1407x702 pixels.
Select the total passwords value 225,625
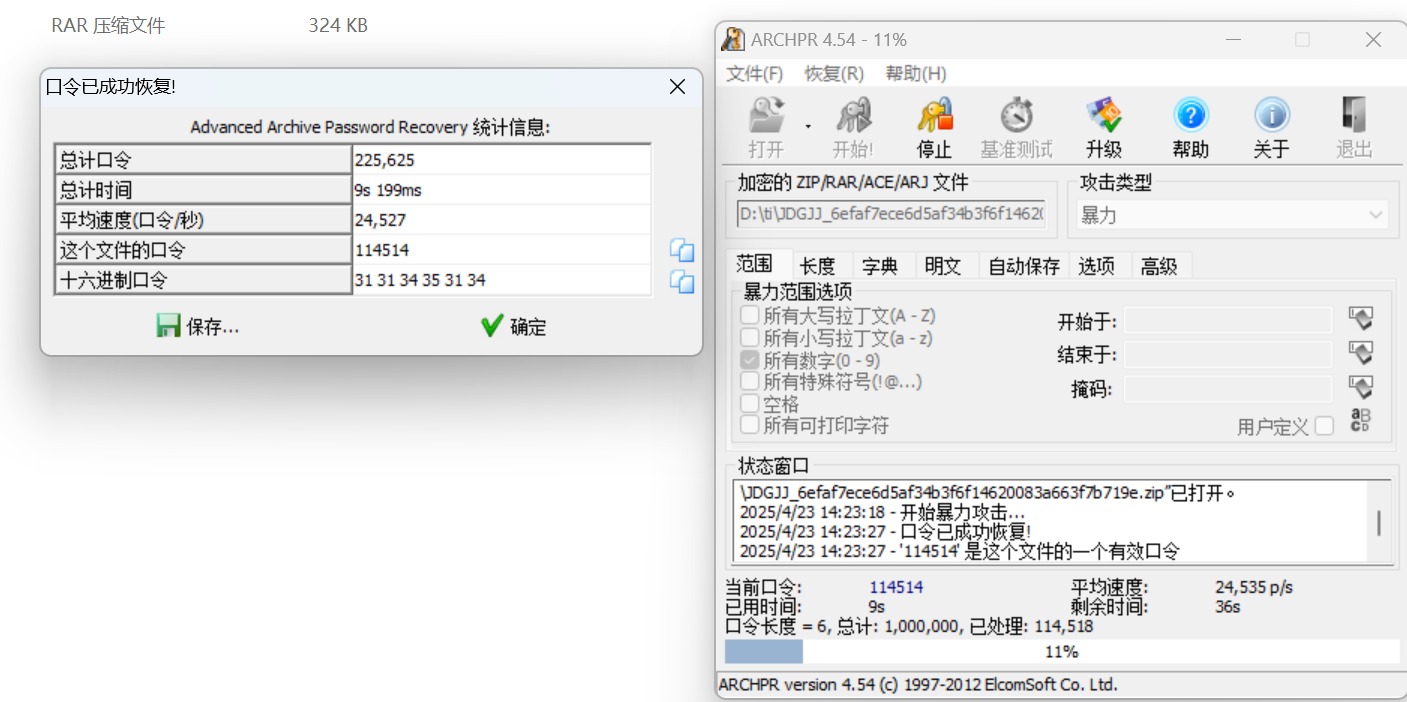pos(501,160)
